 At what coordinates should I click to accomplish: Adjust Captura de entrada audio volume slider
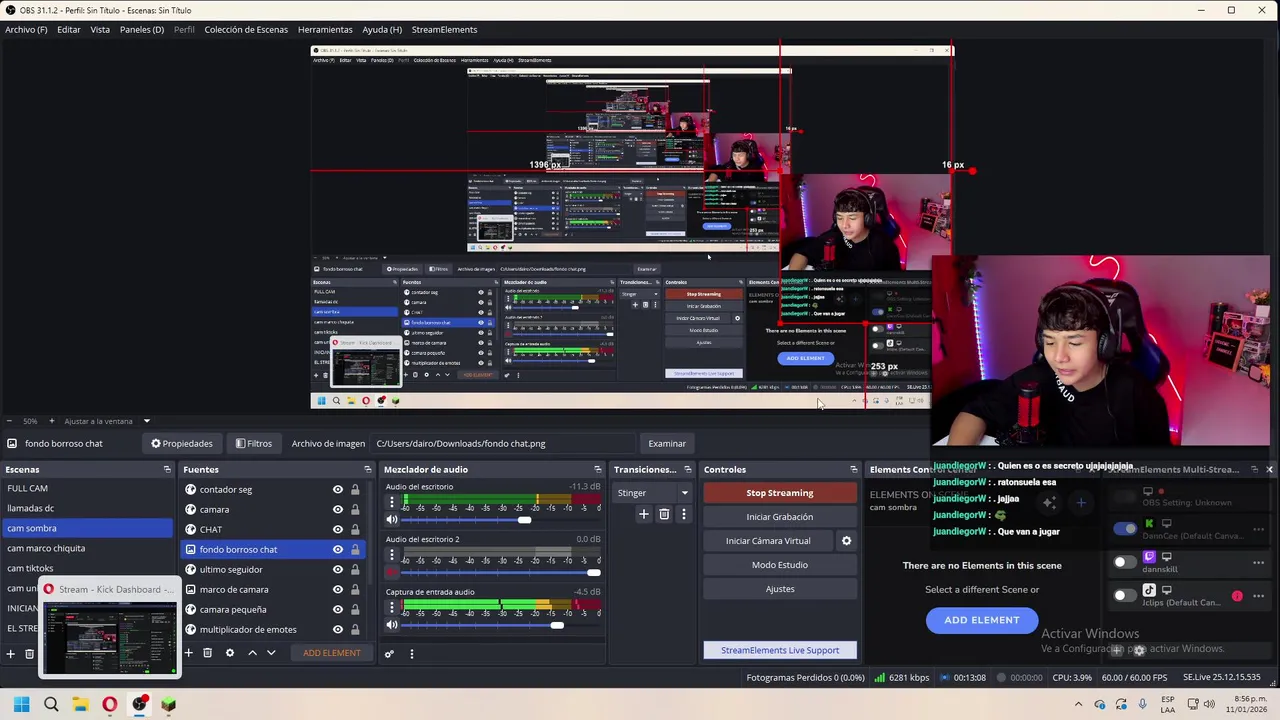(x=557, y=625)
